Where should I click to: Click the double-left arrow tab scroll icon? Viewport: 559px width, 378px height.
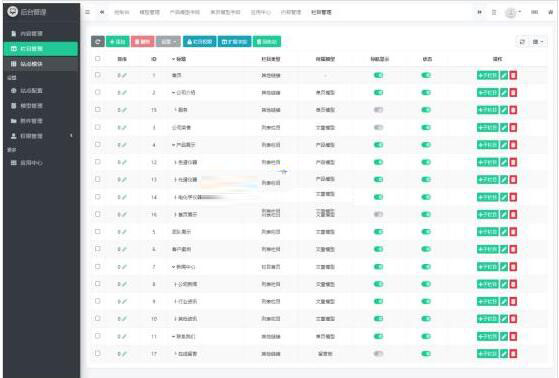pos(102,12)
